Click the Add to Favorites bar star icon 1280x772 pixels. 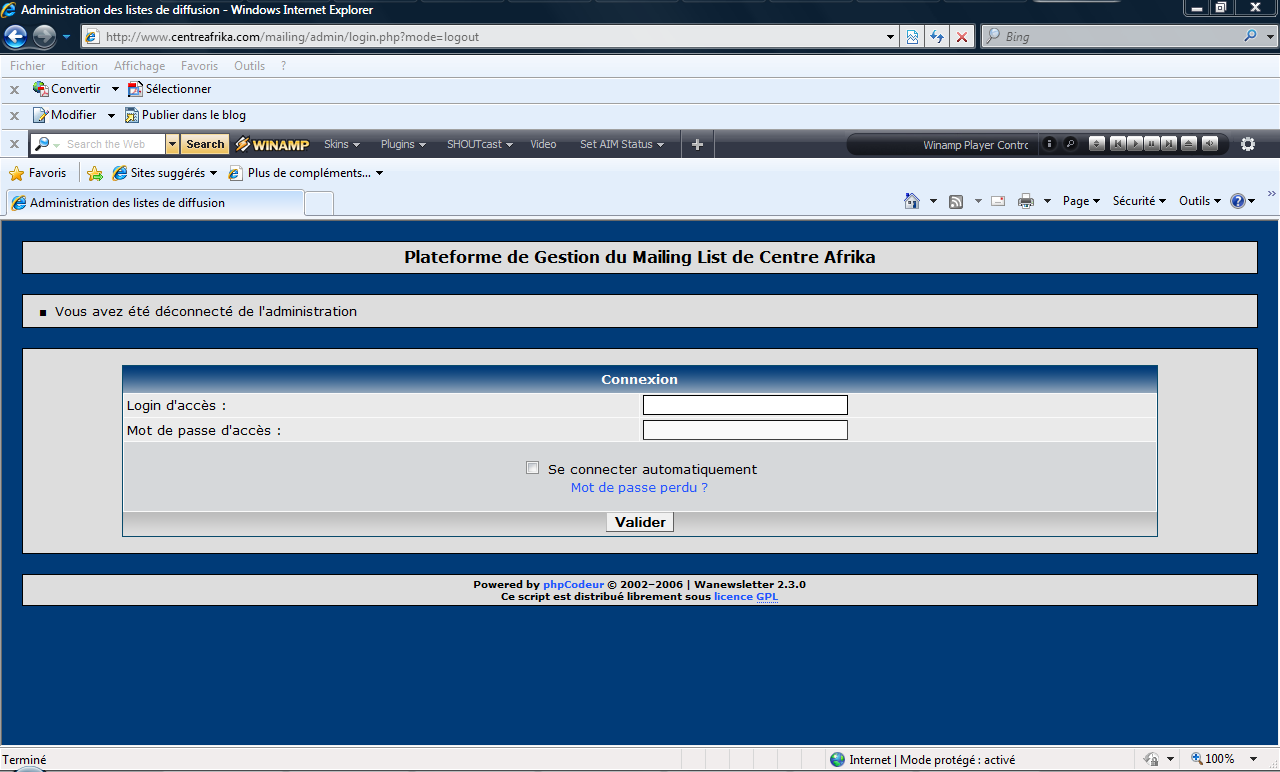tap(95, 173)
